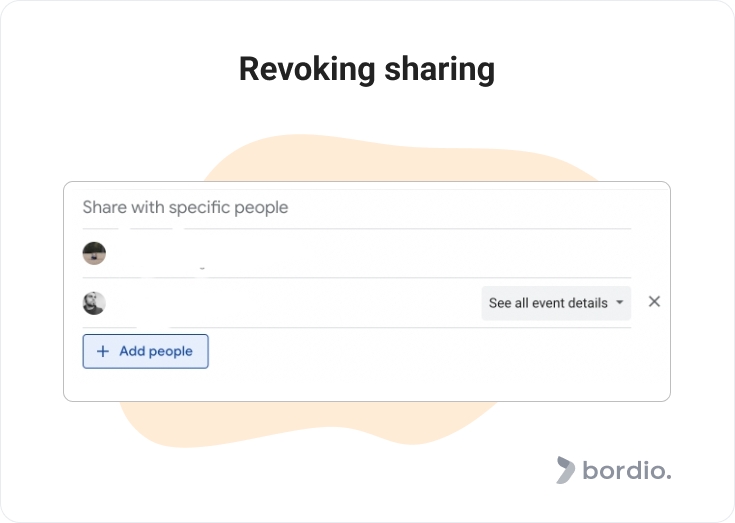
Task: Click the plus icon in Add people
Action: click(x=103, y=351)
